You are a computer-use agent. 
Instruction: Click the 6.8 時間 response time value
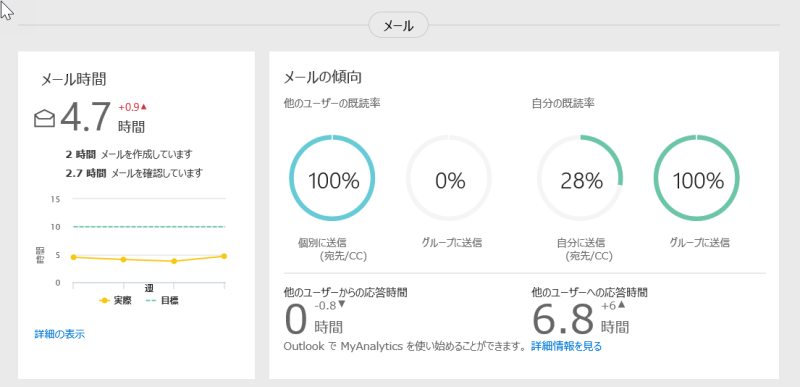(581, 319)
